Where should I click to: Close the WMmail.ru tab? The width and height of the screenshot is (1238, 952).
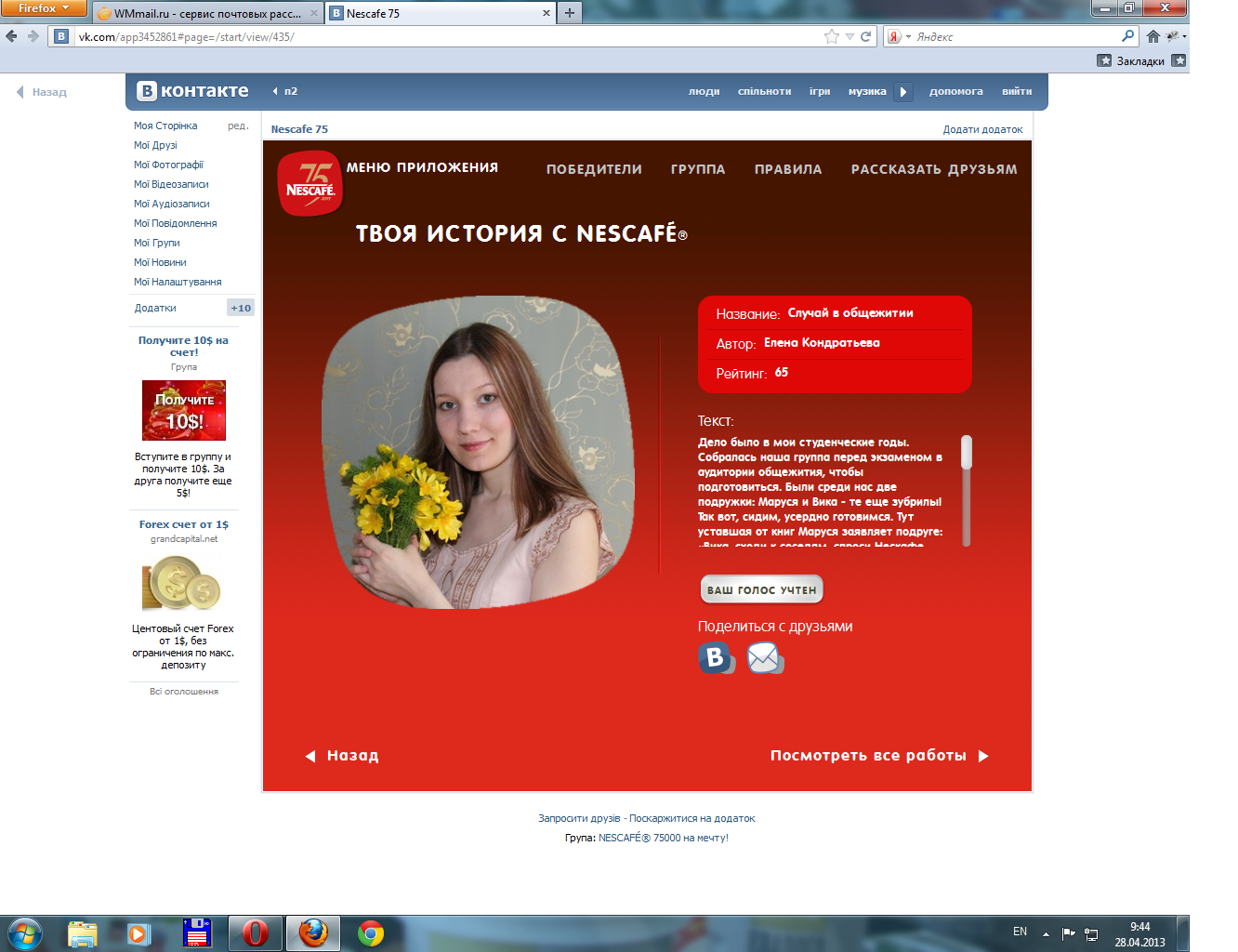coord(313,13)
